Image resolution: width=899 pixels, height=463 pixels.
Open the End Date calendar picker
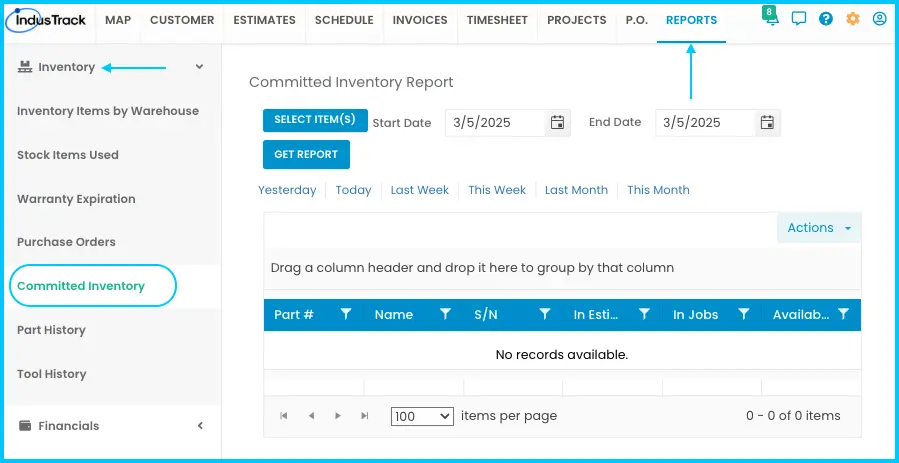tap(767, 122)
